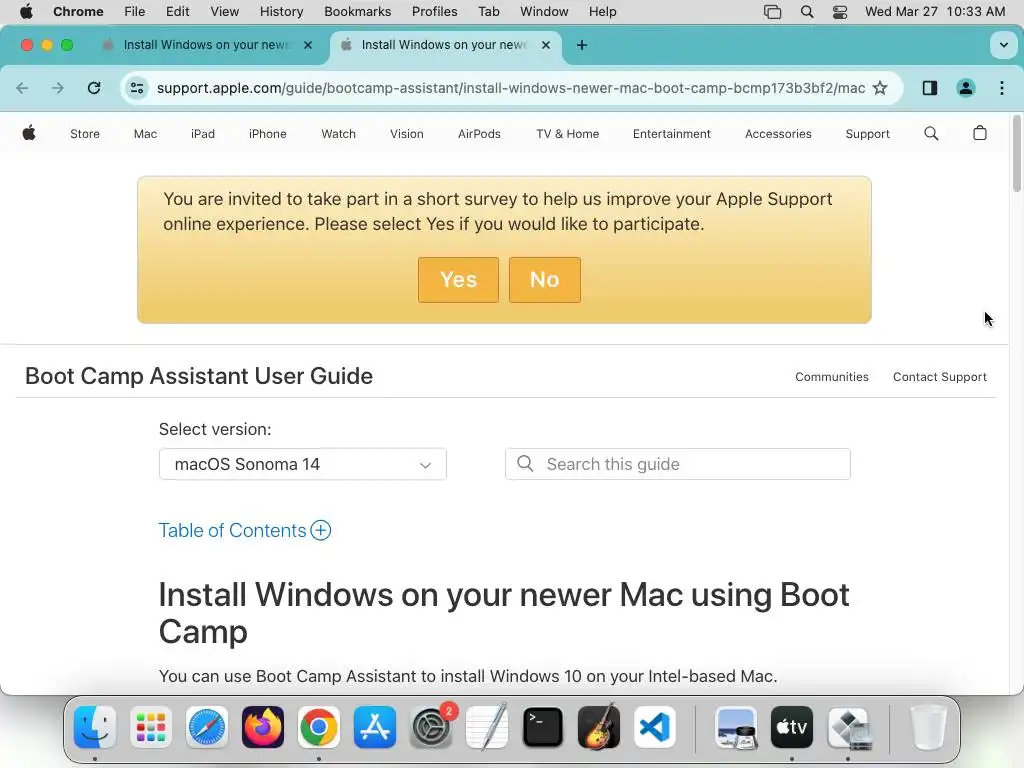Screen dimensions: 1024x768
Task: Click the Search this guide field
Action: tap(677, 464)
